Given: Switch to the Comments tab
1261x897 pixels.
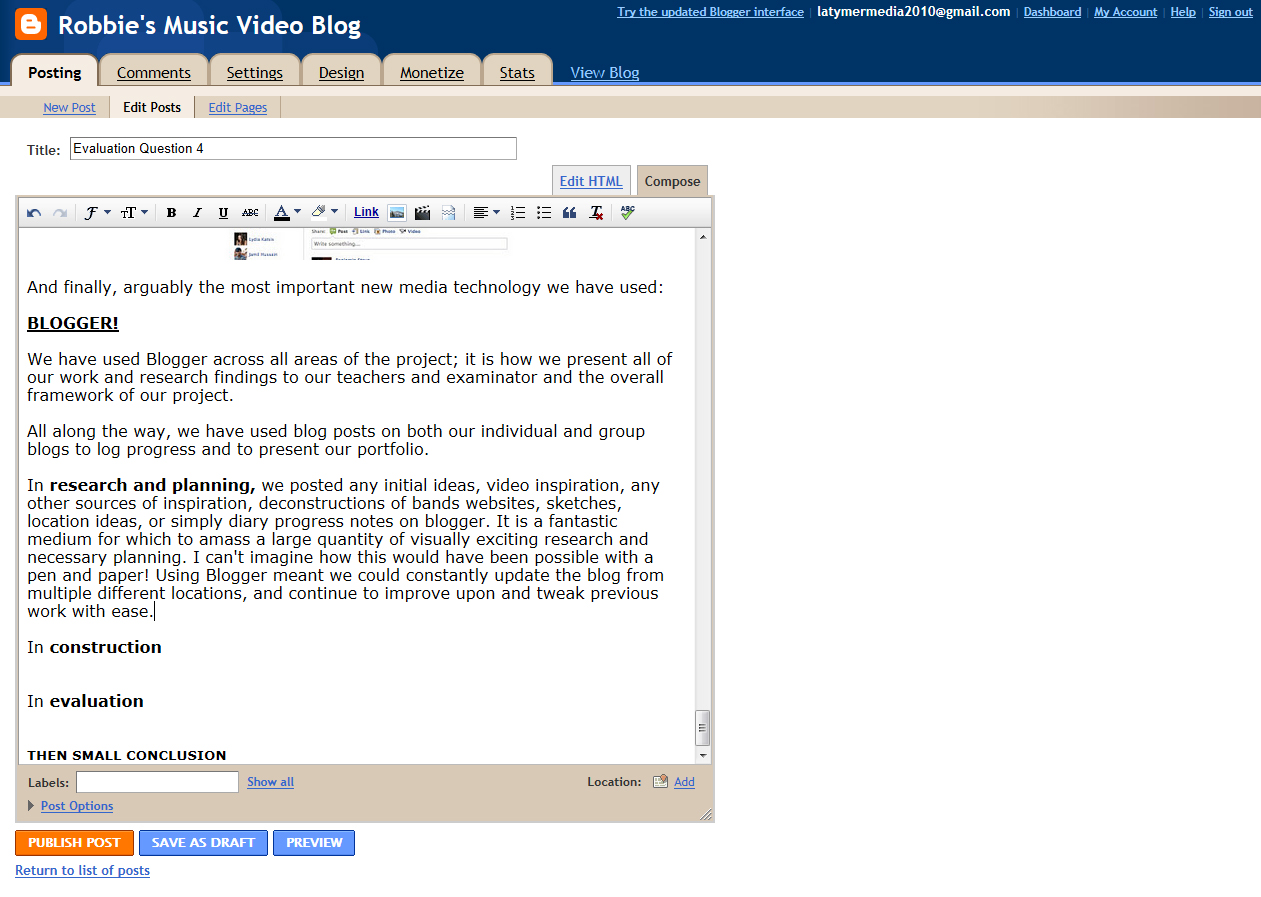Looking at the screenshot, I should [x=154, y=72].
